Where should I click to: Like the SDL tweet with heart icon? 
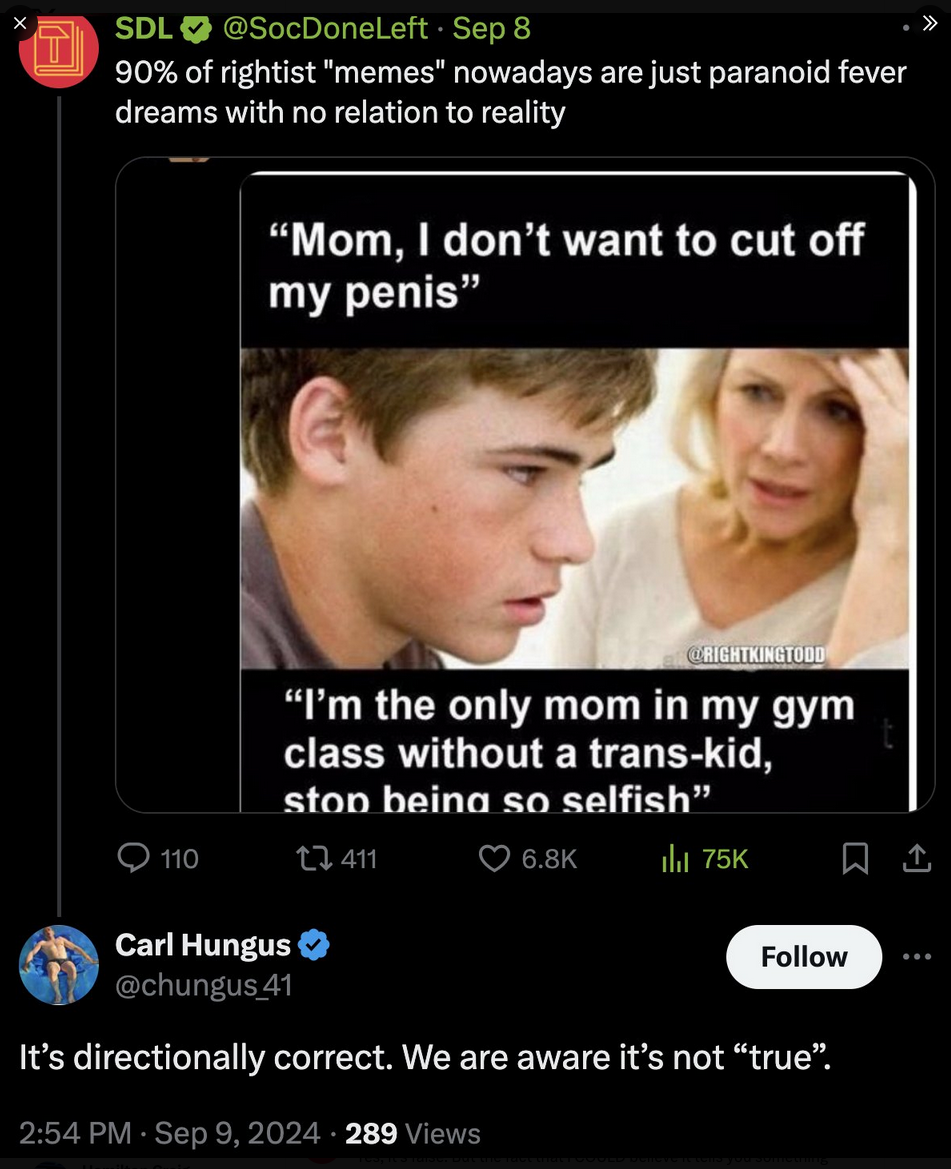pos(495,858)
